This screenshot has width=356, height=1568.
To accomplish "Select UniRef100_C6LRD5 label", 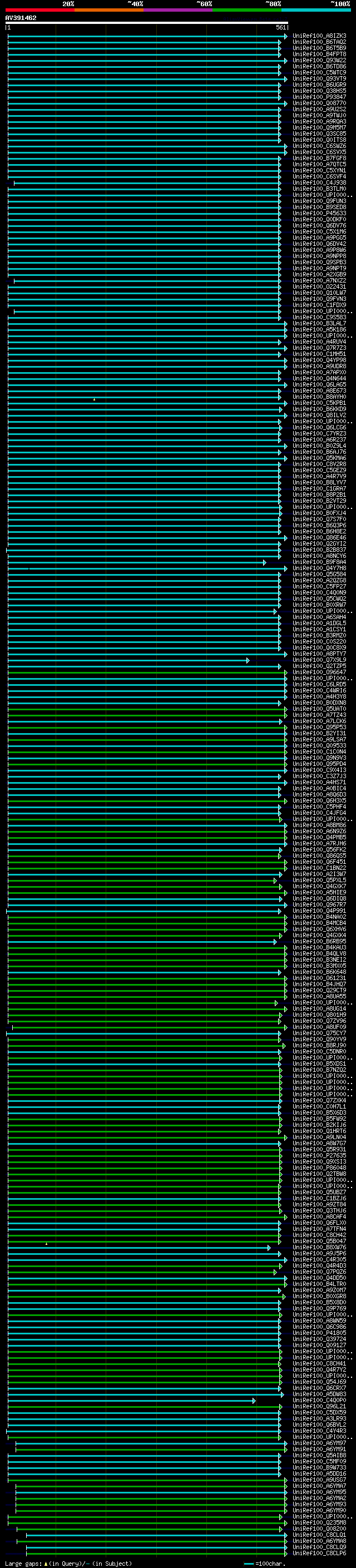I will pyautogui.click(x=319, y=684).
